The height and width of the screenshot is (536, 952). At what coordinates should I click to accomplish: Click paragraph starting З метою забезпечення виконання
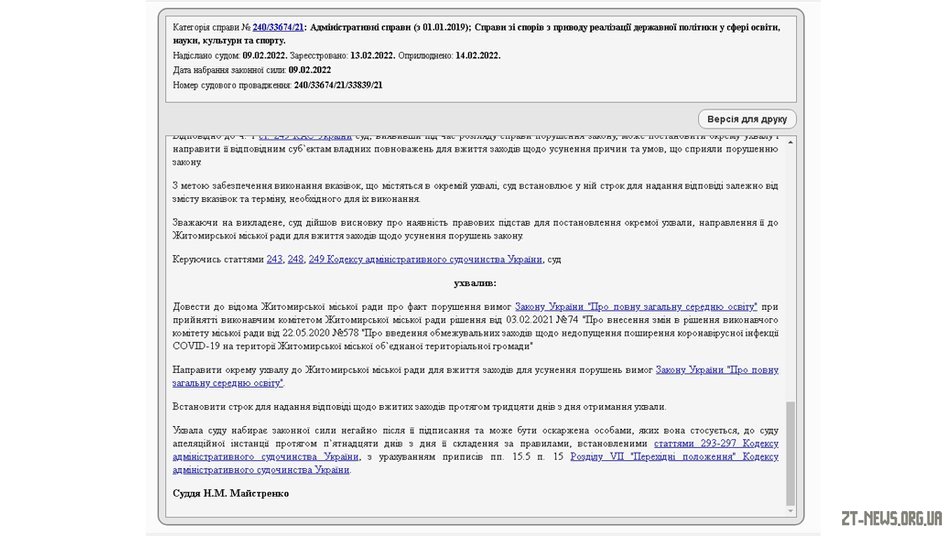point(475,192)
